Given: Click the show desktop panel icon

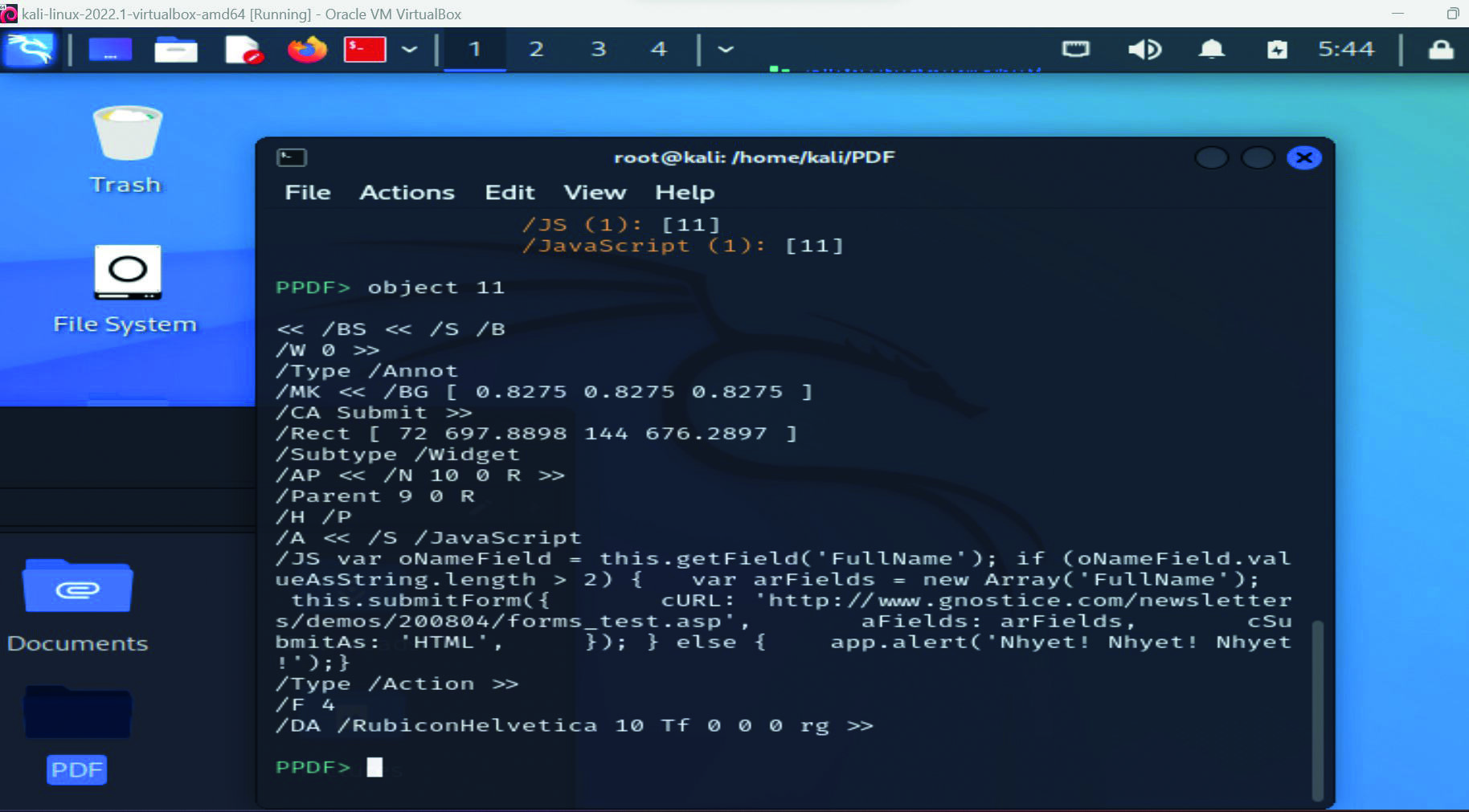Looking at the screenshot, I should (110, 50).
